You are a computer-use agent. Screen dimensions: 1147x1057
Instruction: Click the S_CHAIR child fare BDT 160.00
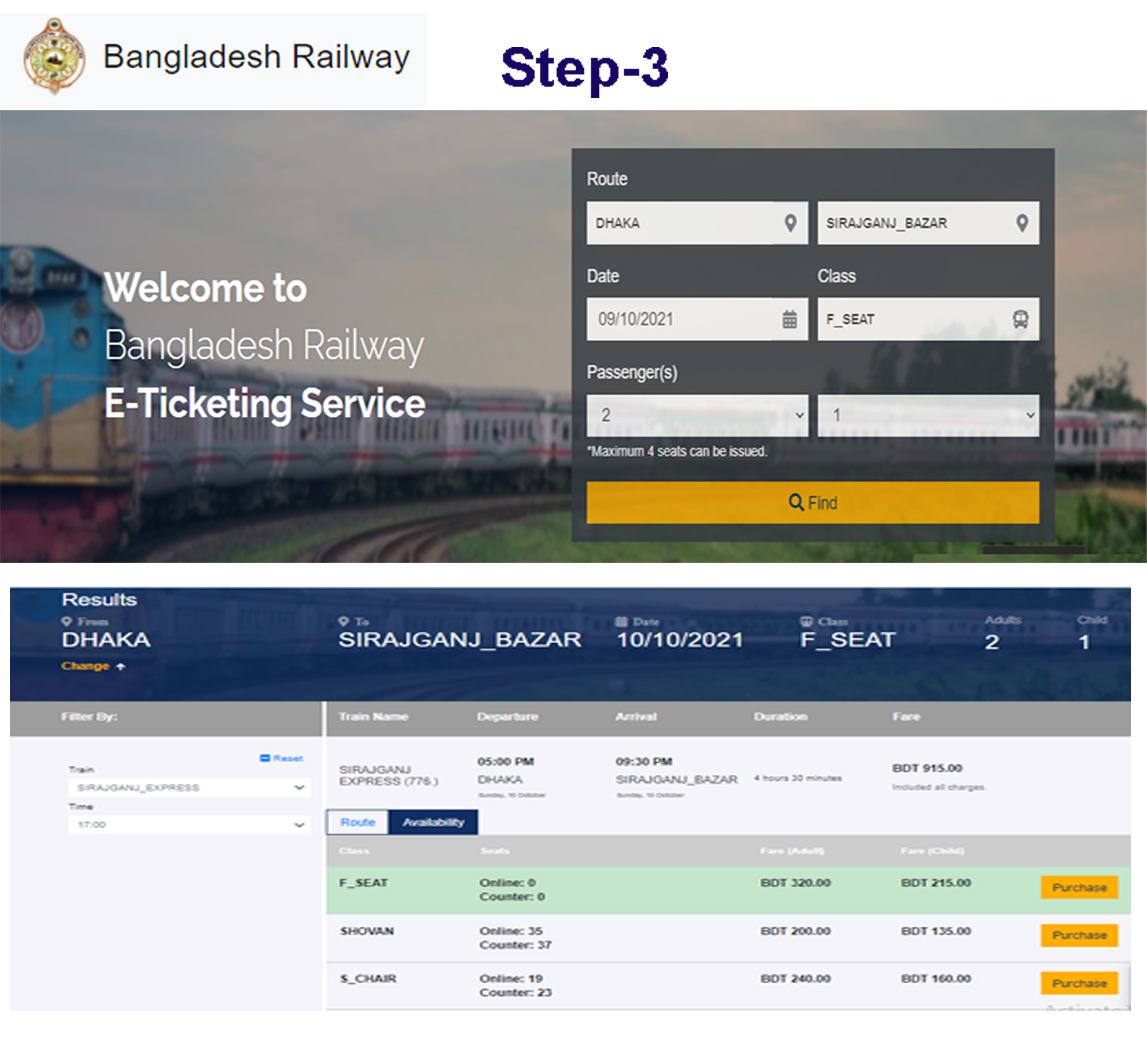pyautogui.click(x=936, y=979)
